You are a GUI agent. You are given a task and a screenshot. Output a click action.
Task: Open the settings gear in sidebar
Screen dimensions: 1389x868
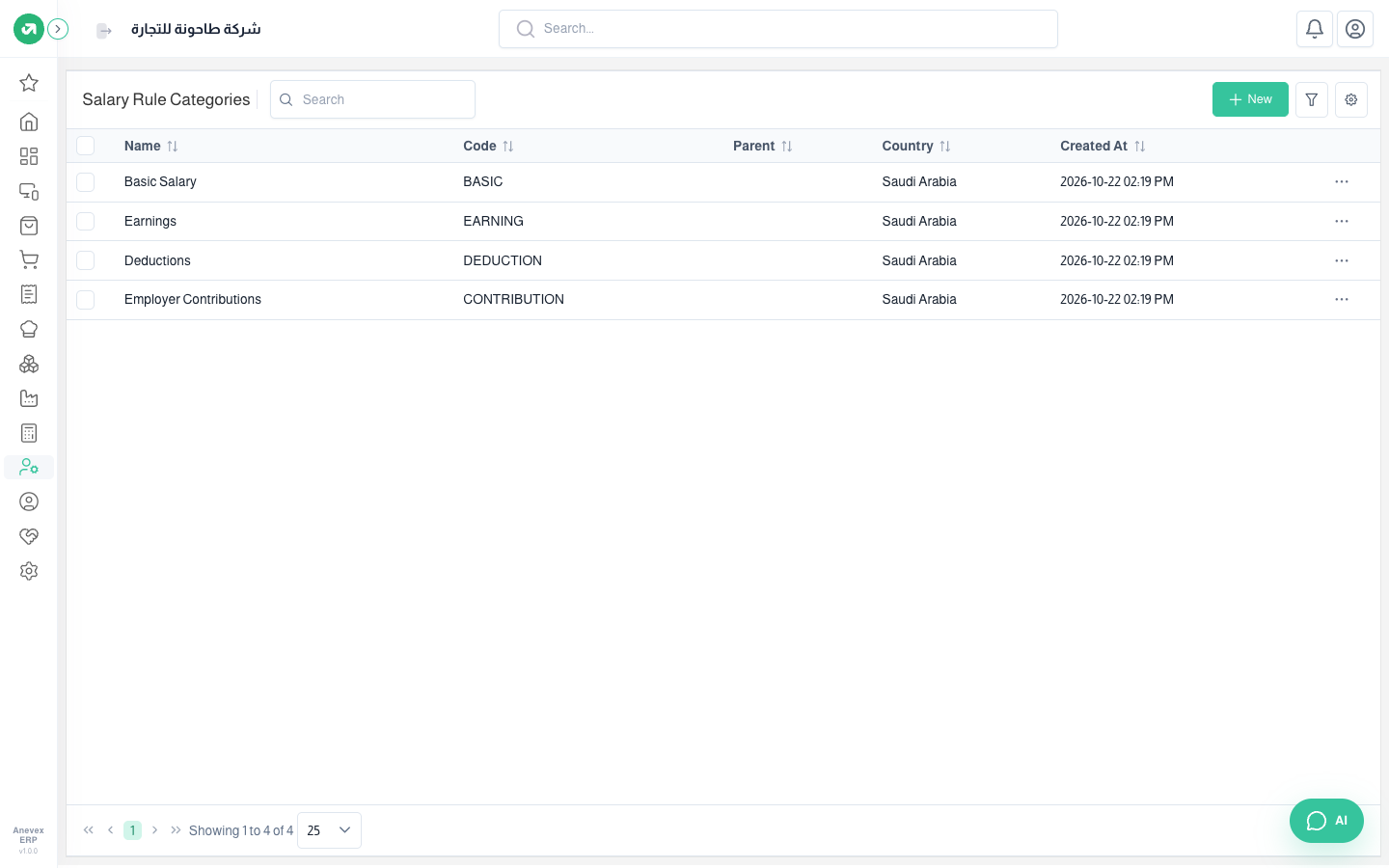pos(29,571)
